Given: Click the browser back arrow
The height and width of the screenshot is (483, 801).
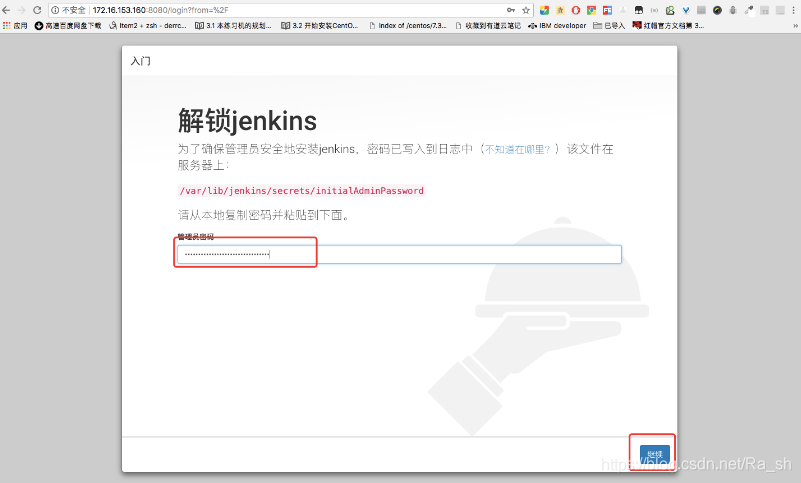Looking at the screenshot, I should (6, 10).
